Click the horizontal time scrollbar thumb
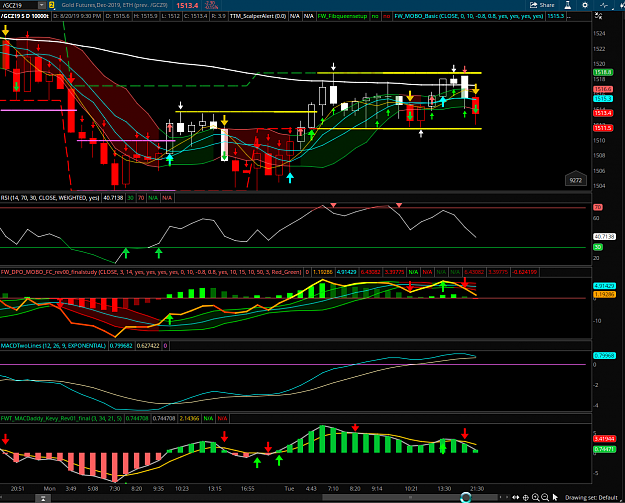 click(410, 497)
